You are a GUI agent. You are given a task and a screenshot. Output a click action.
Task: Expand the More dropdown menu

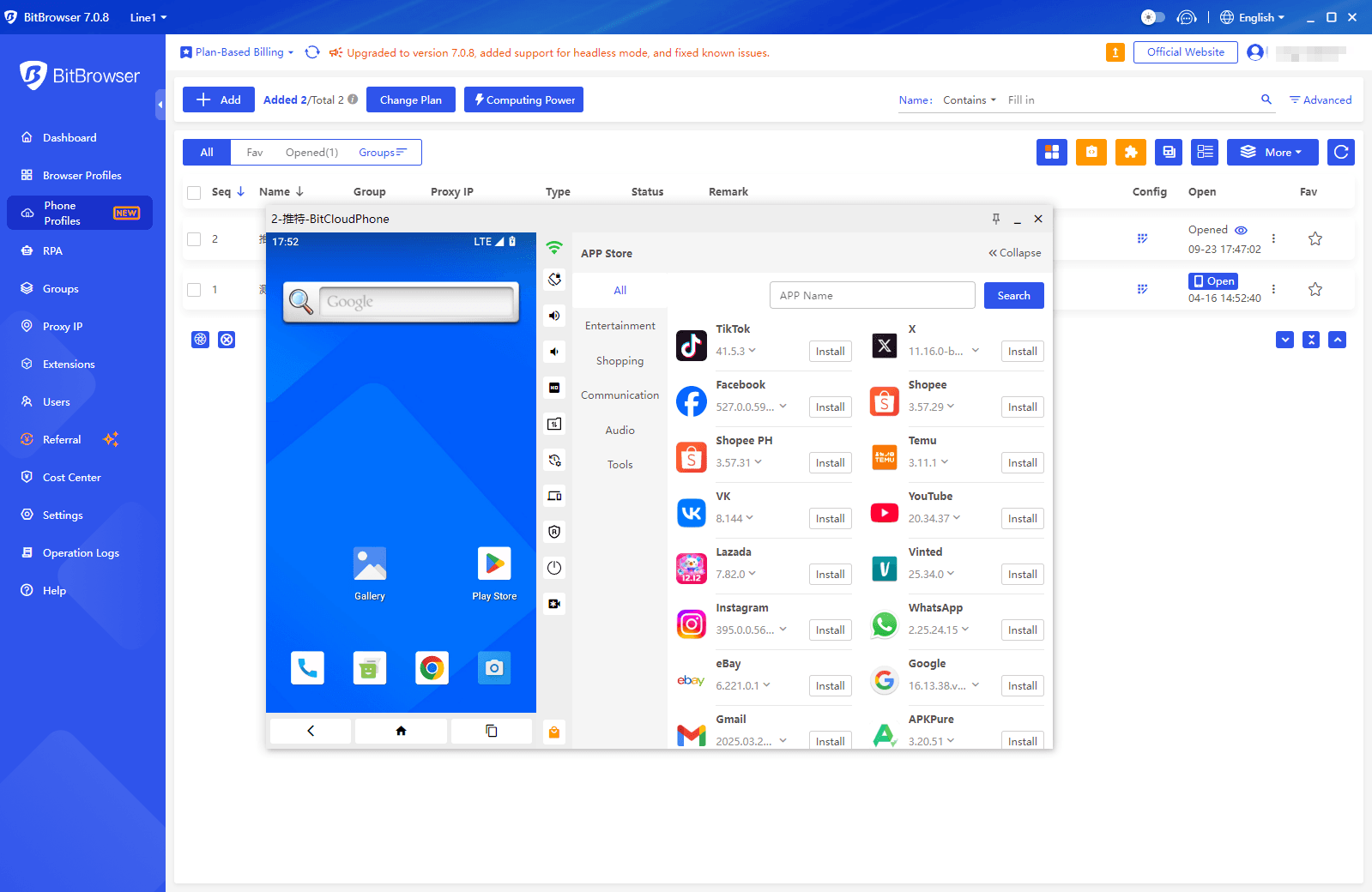coord(1272,152)
